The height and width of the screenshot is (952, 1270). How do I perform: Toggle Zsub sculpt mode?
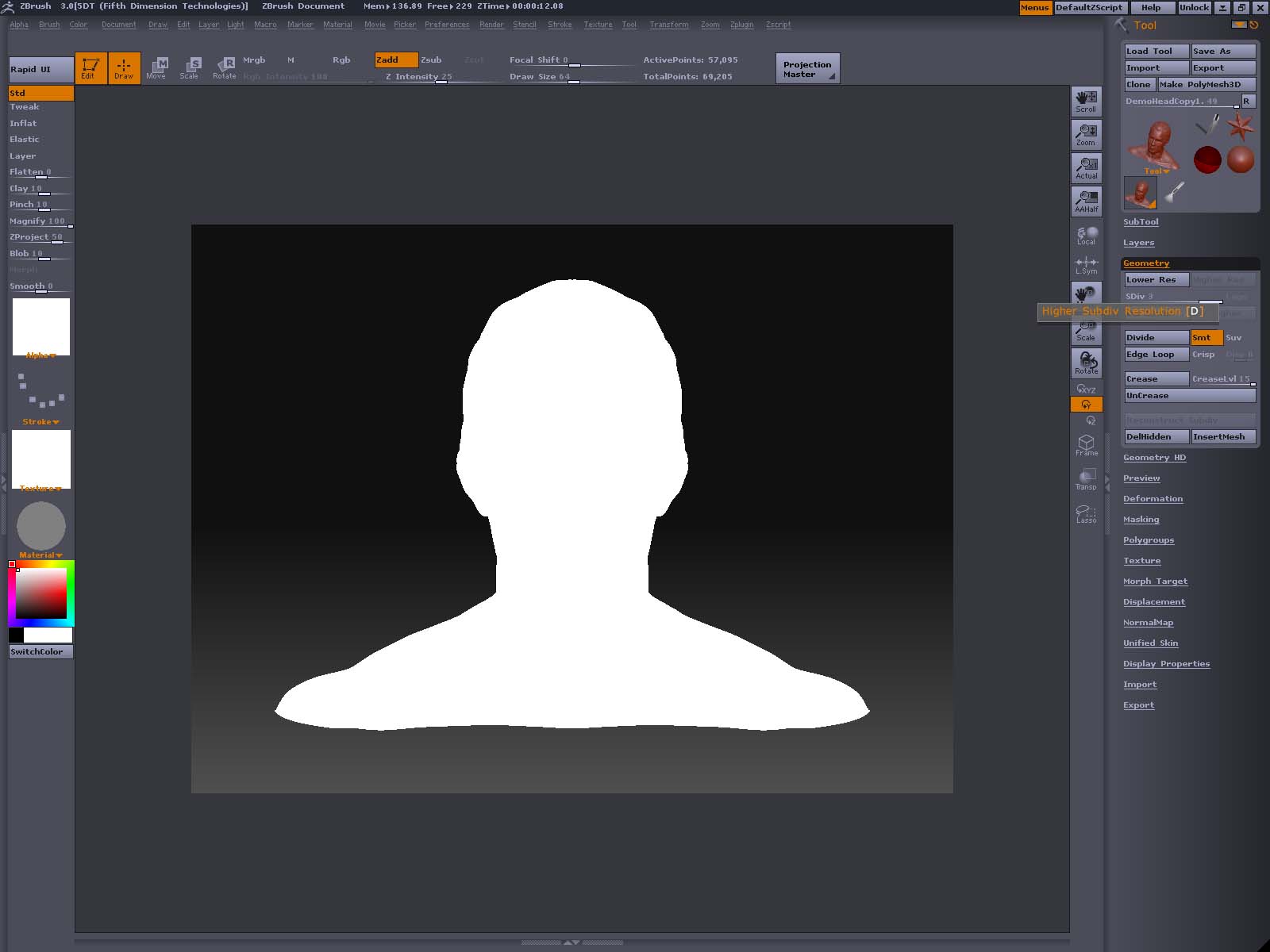coord(431,60)
